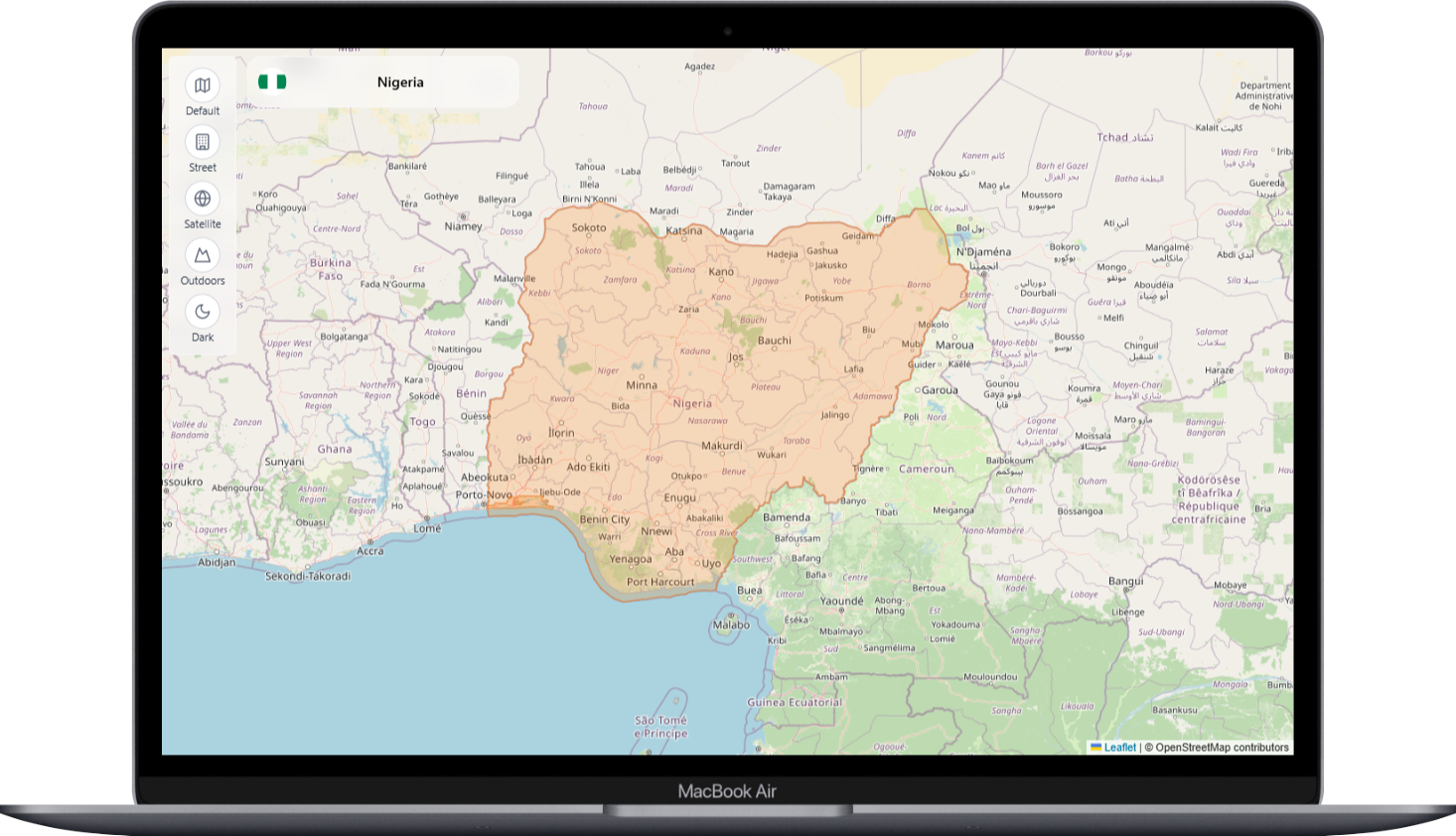Screen dimensions: 1456x836
Task: Click the Nigeria search input field
Action: coord(399,82)
